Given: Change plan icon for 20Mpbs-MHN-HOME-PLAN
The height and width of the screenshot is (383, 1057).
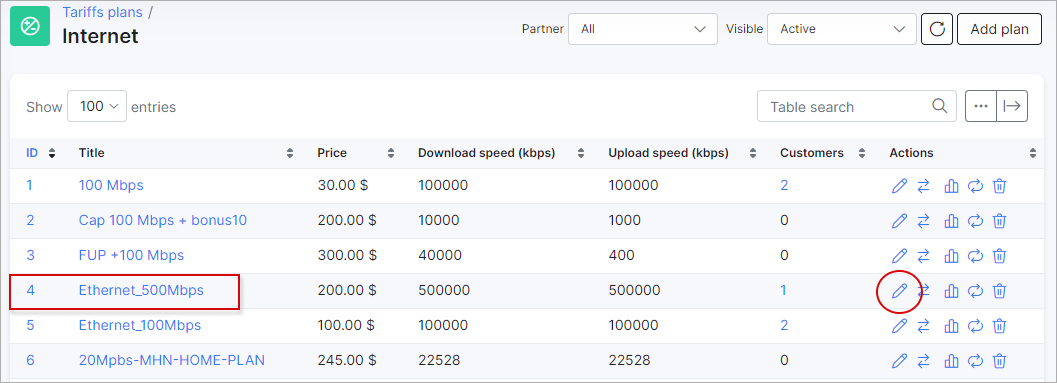Looking at the screenshot, I should pos(924,361).
